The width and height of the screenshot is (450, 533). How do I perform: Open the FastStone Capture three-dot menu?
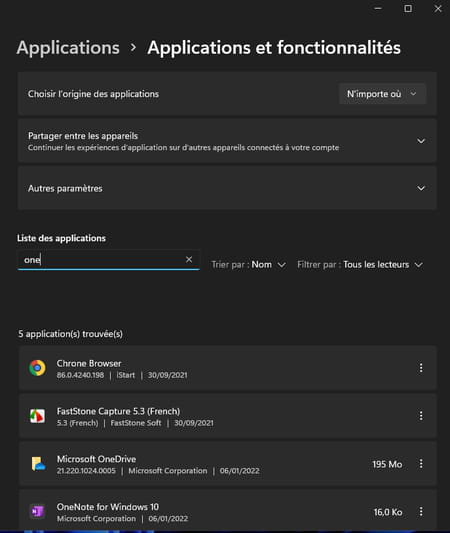421,416
